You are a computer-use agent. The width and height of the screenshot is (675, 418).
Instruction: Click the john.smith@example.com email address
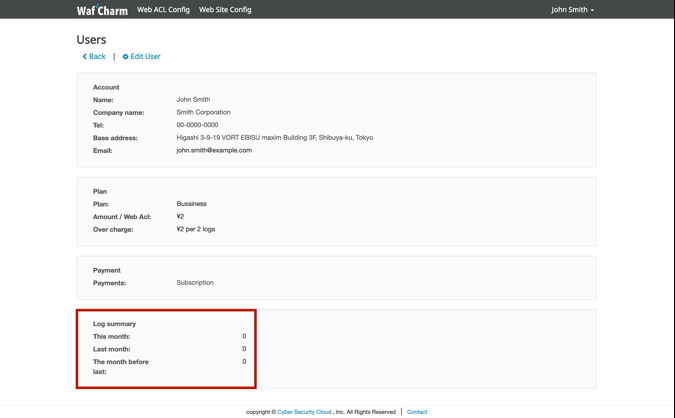214,150
